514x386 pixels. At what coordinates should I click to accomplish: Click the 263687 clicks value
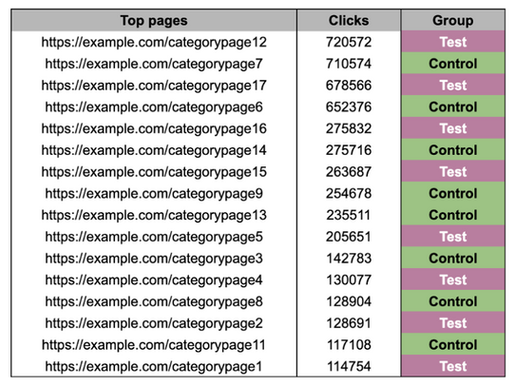tap(349, 172)
